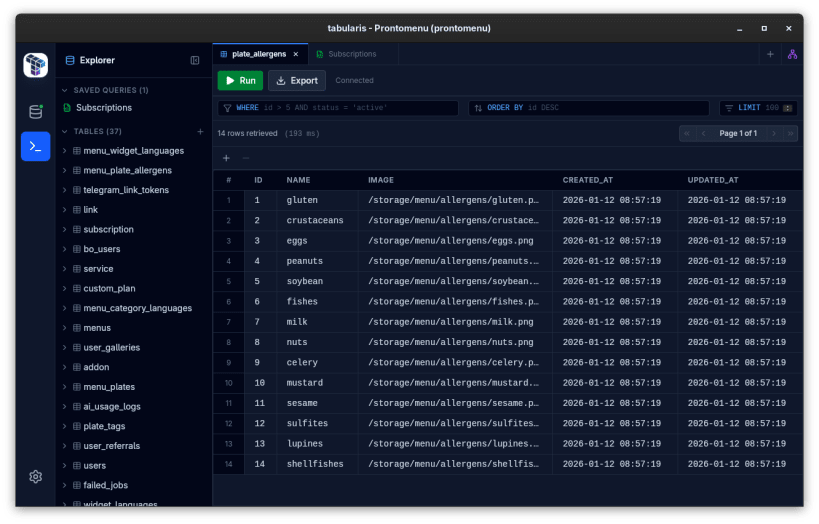Click the 'mustard' name cell
Viewport: 819px width, 524px height.
coord(317,383)
